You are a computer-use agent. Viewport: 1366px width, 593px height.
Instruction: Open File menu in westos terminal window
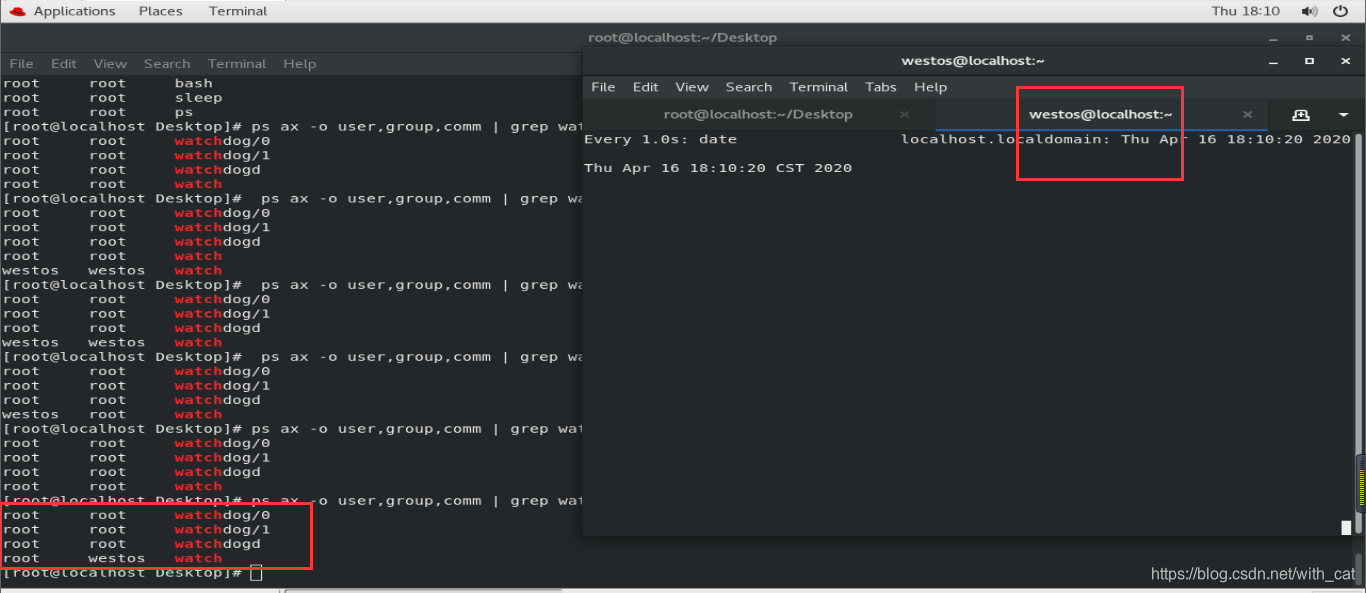click(603, 87)
